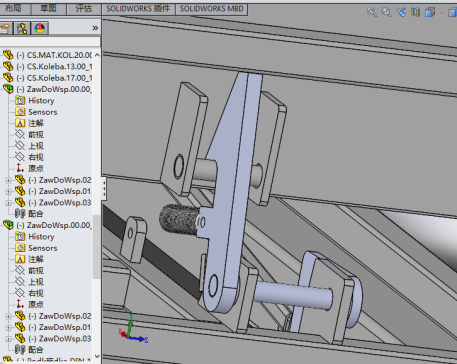Image resolution: width=457 pixels, height=364 pixels.
Task: Click the XYZ coordinate triad in viewport
Action: [132, 329]
